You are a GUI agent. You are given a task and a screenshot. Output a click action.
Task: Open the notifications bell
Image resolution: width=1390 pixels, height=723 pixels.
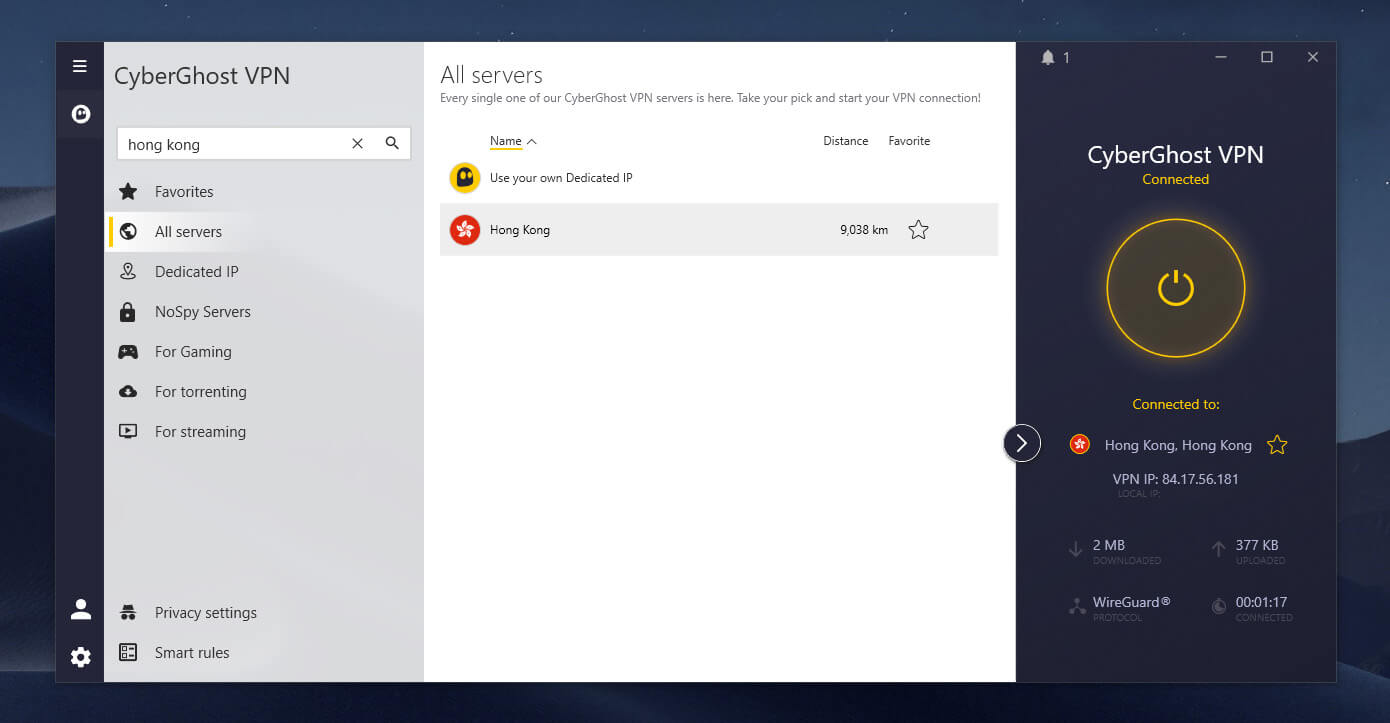1048,58
